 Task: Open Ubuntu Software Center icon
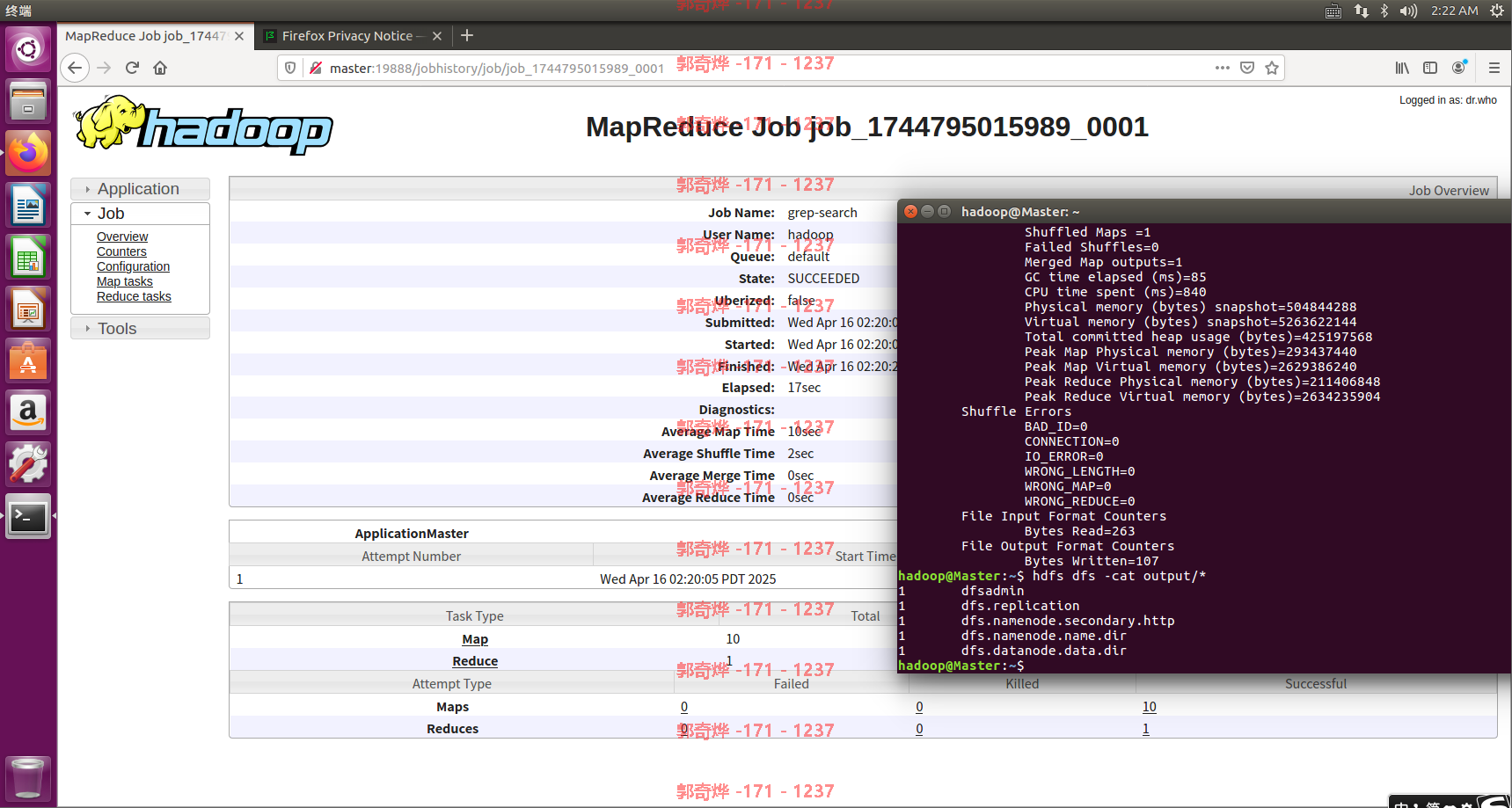click(x=28, y=361)
